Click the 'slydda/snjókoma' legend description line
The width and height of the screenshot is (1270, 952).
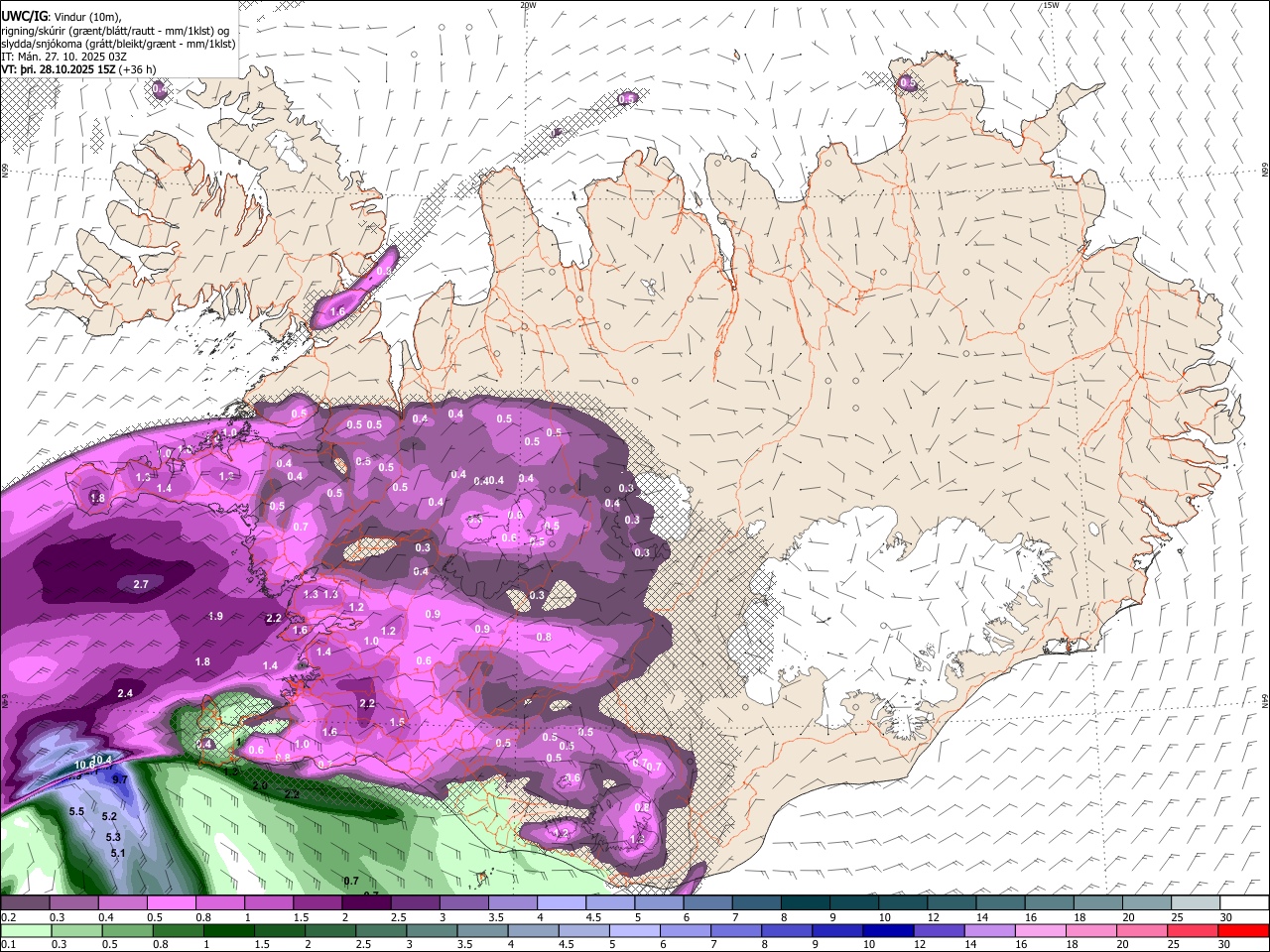(118, 44)
